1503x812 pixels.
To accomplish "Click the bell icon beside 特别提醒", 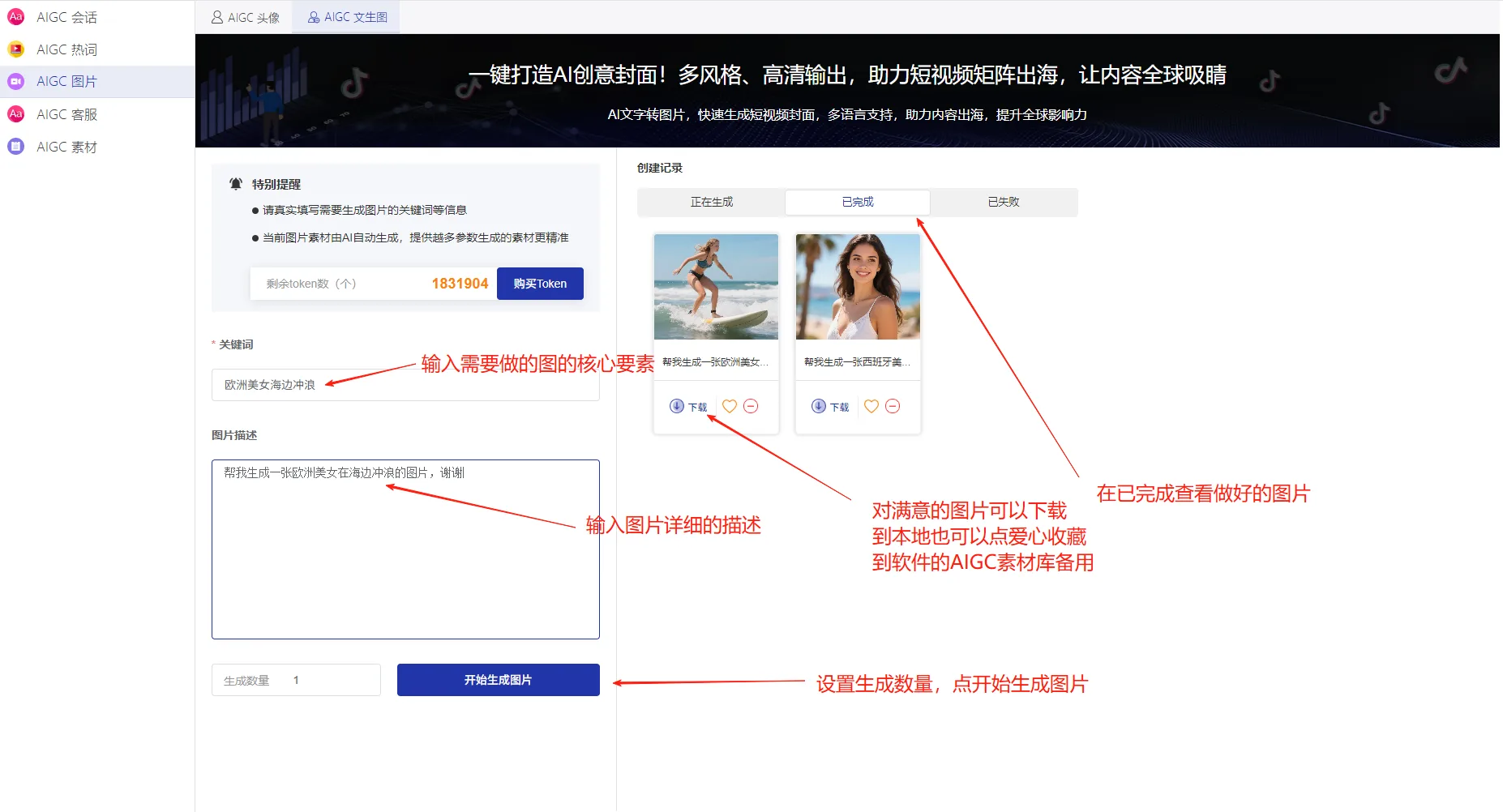I will [x=236, y=183].
